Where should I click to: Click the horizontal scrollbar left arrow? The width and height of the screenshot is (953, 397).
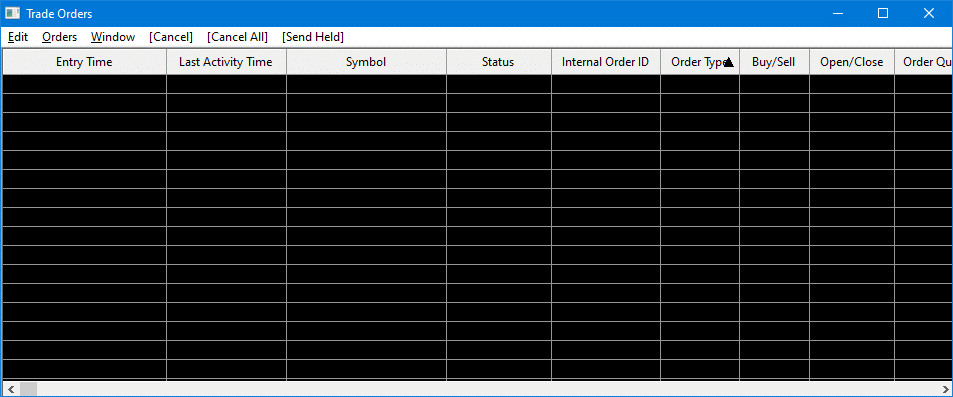pyautogui.click(x=11, y=389)
